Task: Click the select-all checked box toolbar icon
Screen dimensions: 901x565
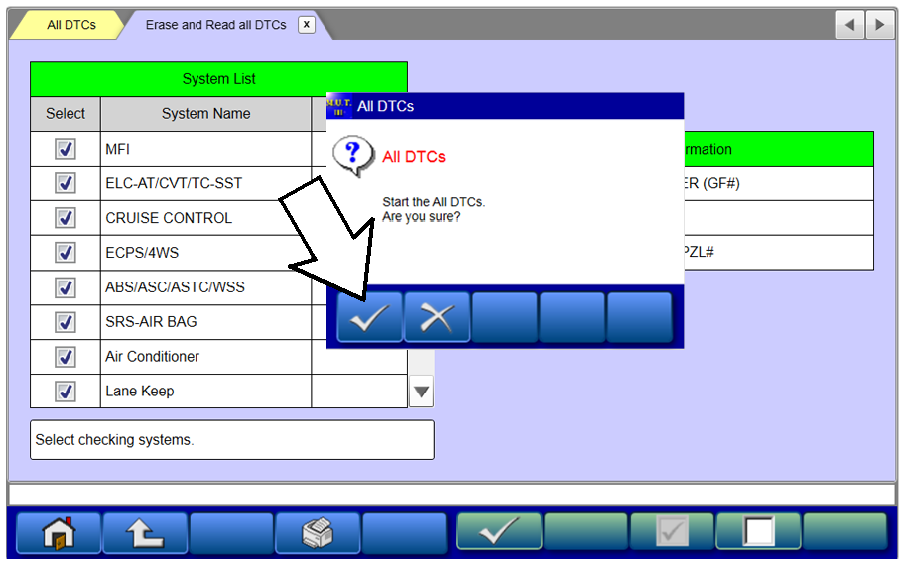Action: [x=672, y=531]
